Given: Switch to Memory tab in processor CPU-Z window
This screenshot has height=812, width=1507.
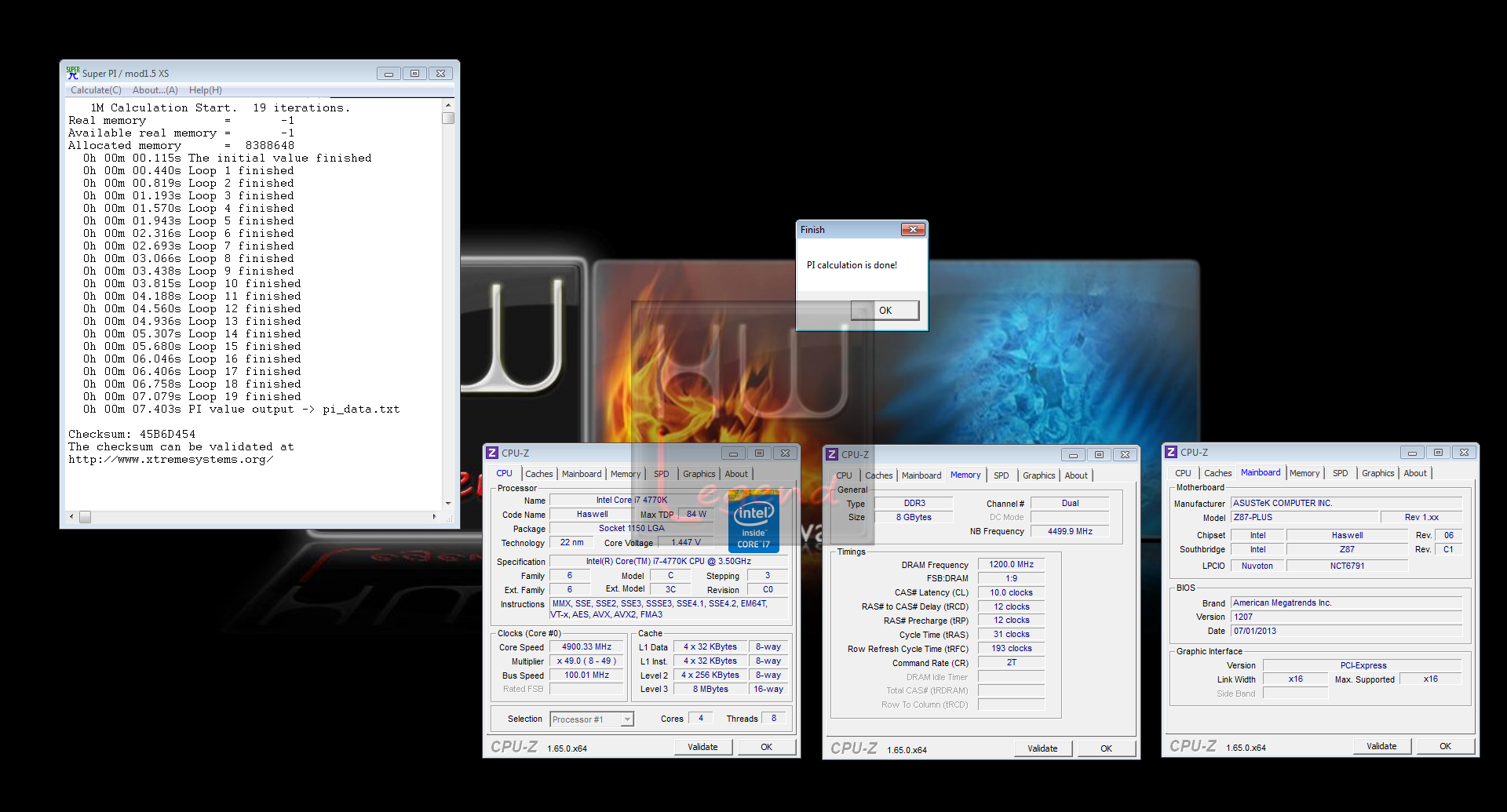Looking at the screenshot, I should [626, 474].
